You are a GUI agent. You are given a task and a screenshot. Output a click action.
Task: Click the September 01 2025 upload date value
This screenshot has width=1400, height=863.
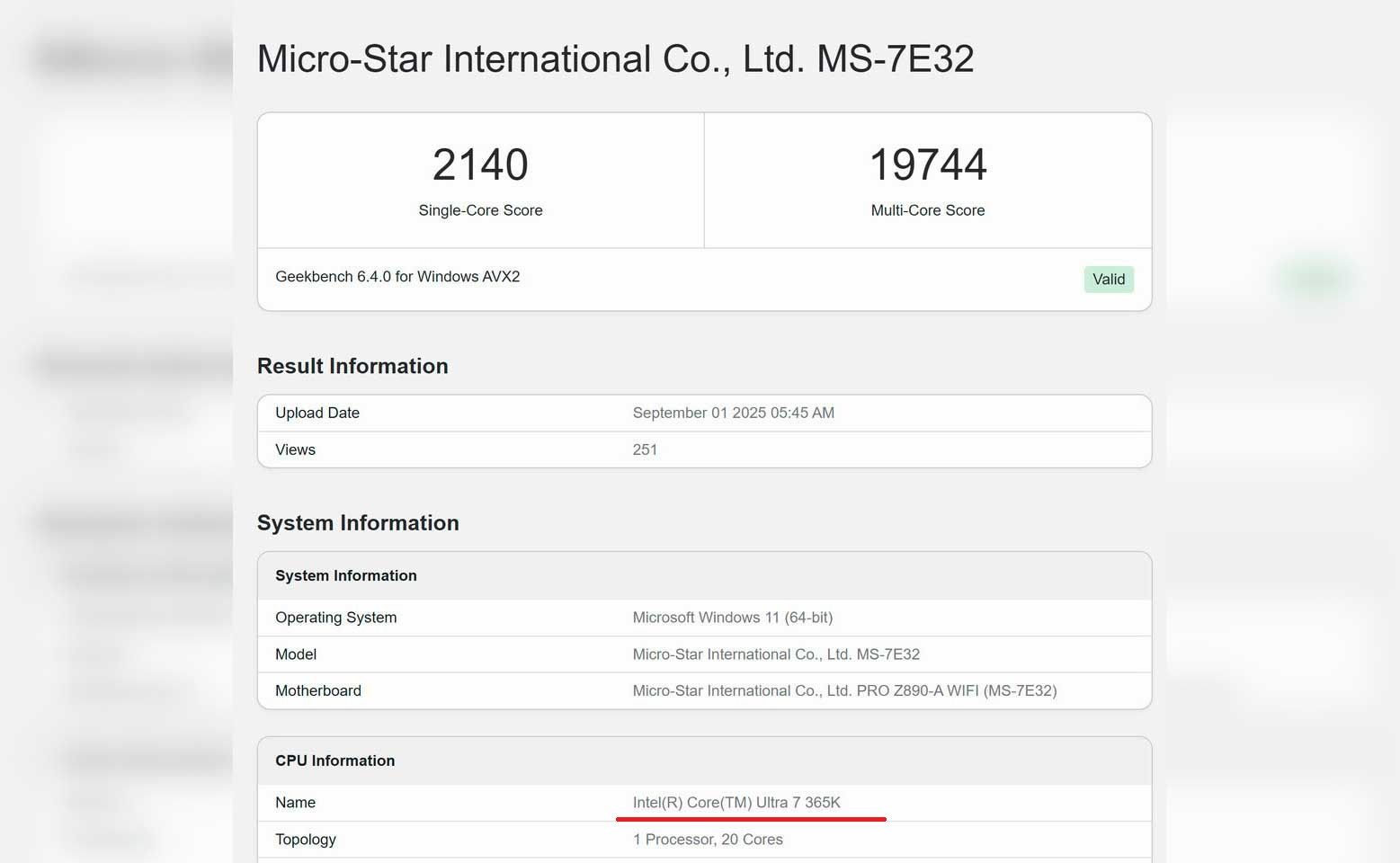point(733,413)
